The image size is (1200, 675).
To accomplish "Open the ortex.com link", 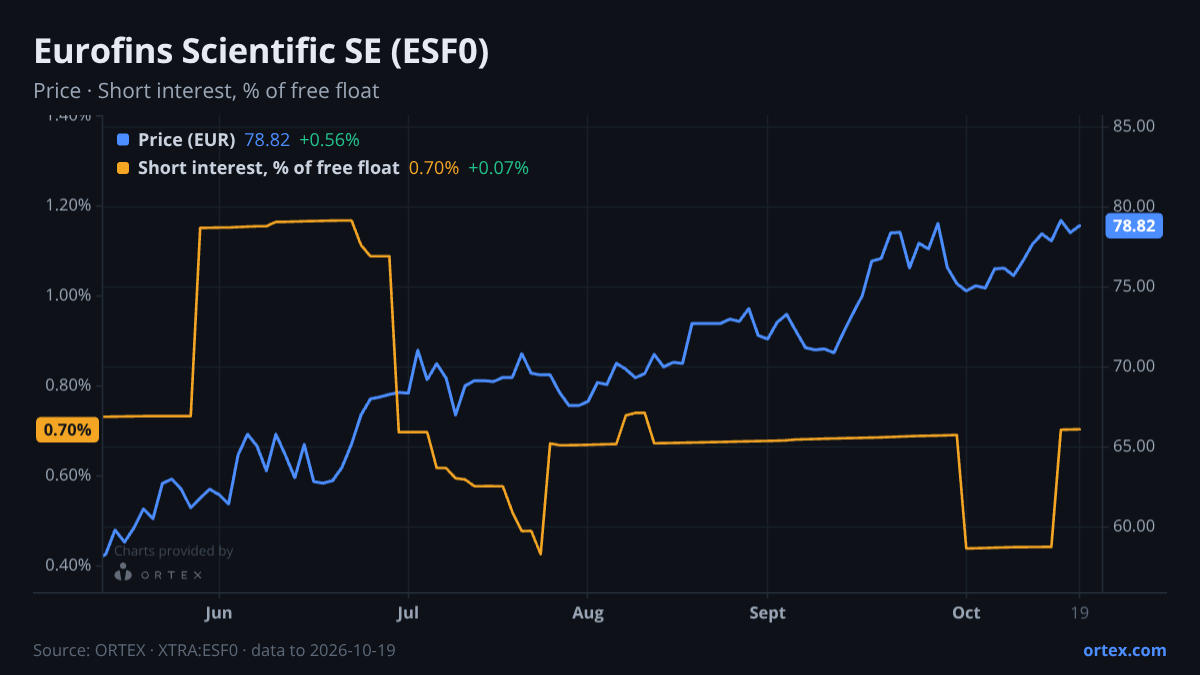I will click(x=1124, y=650).
